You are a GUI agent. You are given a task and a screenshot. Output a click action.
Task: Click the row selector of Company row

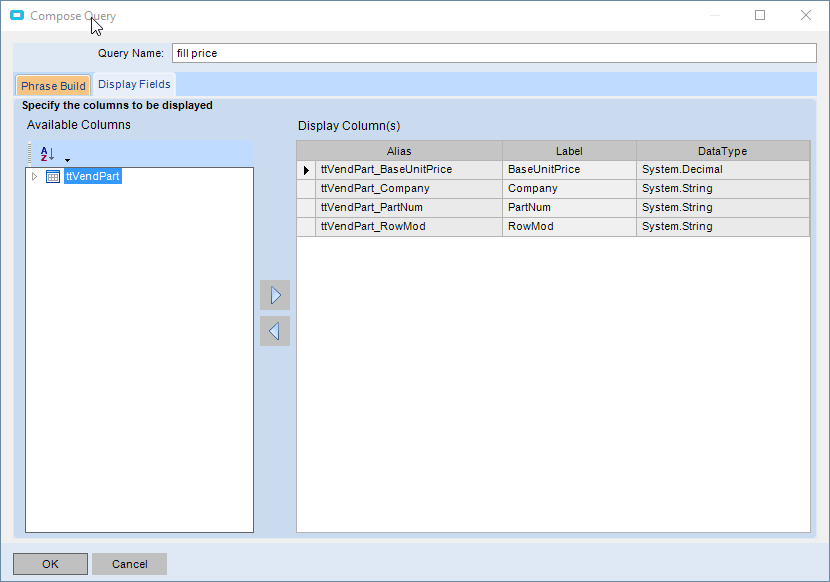coord(306,189)
